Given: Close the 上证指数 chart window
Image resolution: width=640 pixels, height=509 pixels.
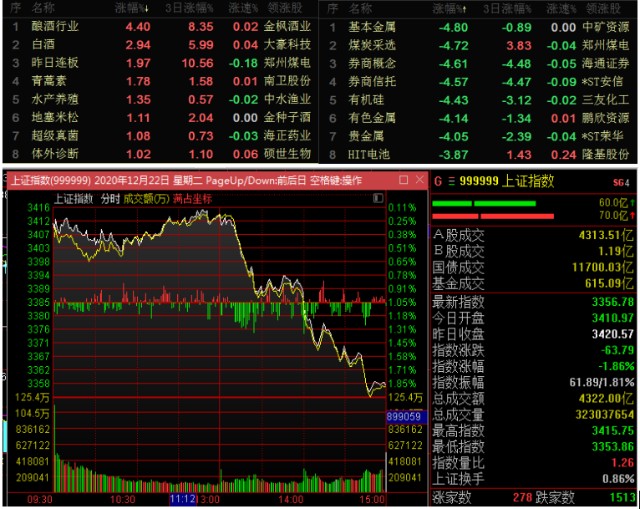Looking at the screenshot, I should pyautogui.click(x=418, y=180).
